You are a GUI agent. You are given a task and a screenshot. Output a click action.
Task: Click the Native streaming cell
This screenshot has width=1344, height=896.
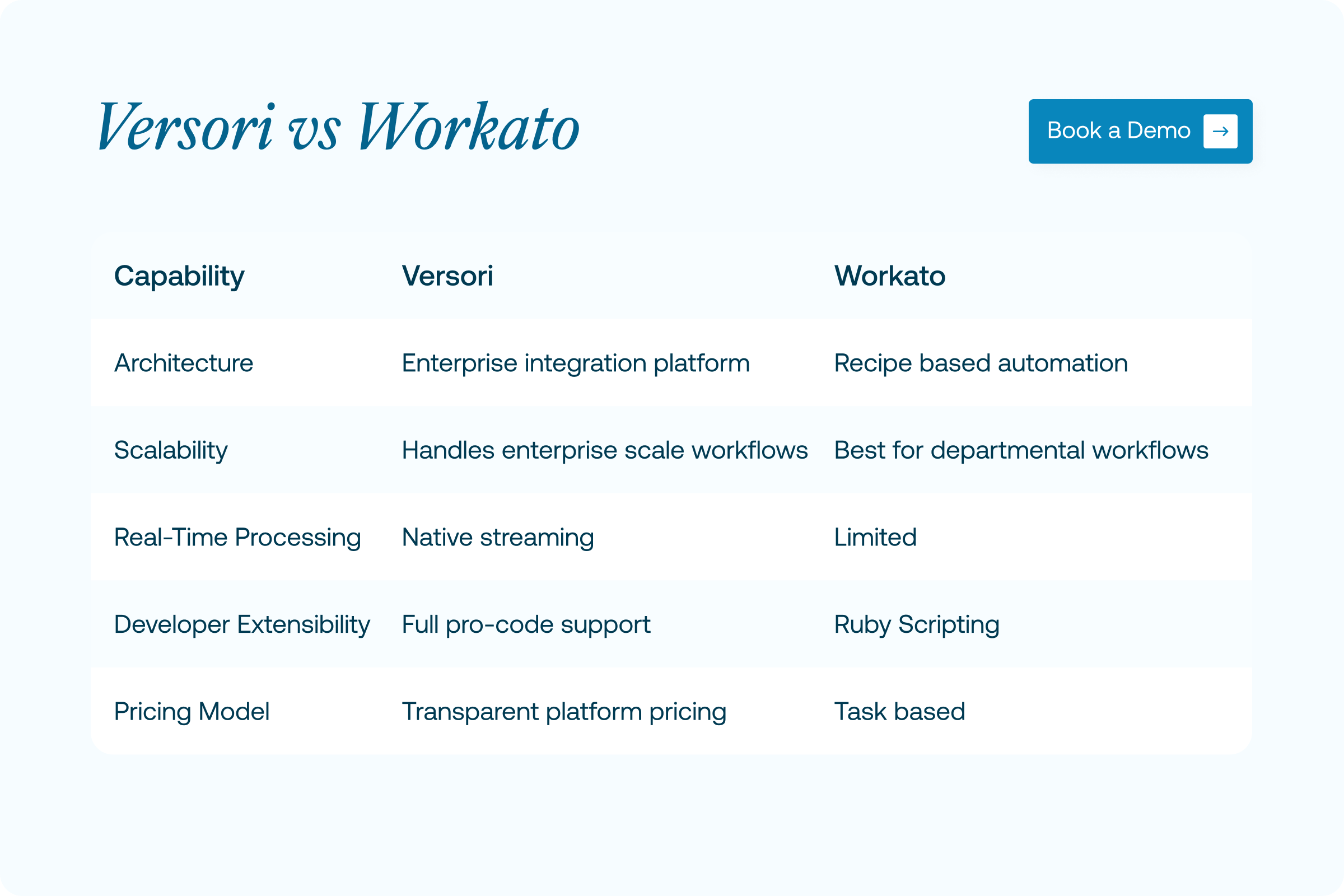pyautogui.click(x=498, y=538)
